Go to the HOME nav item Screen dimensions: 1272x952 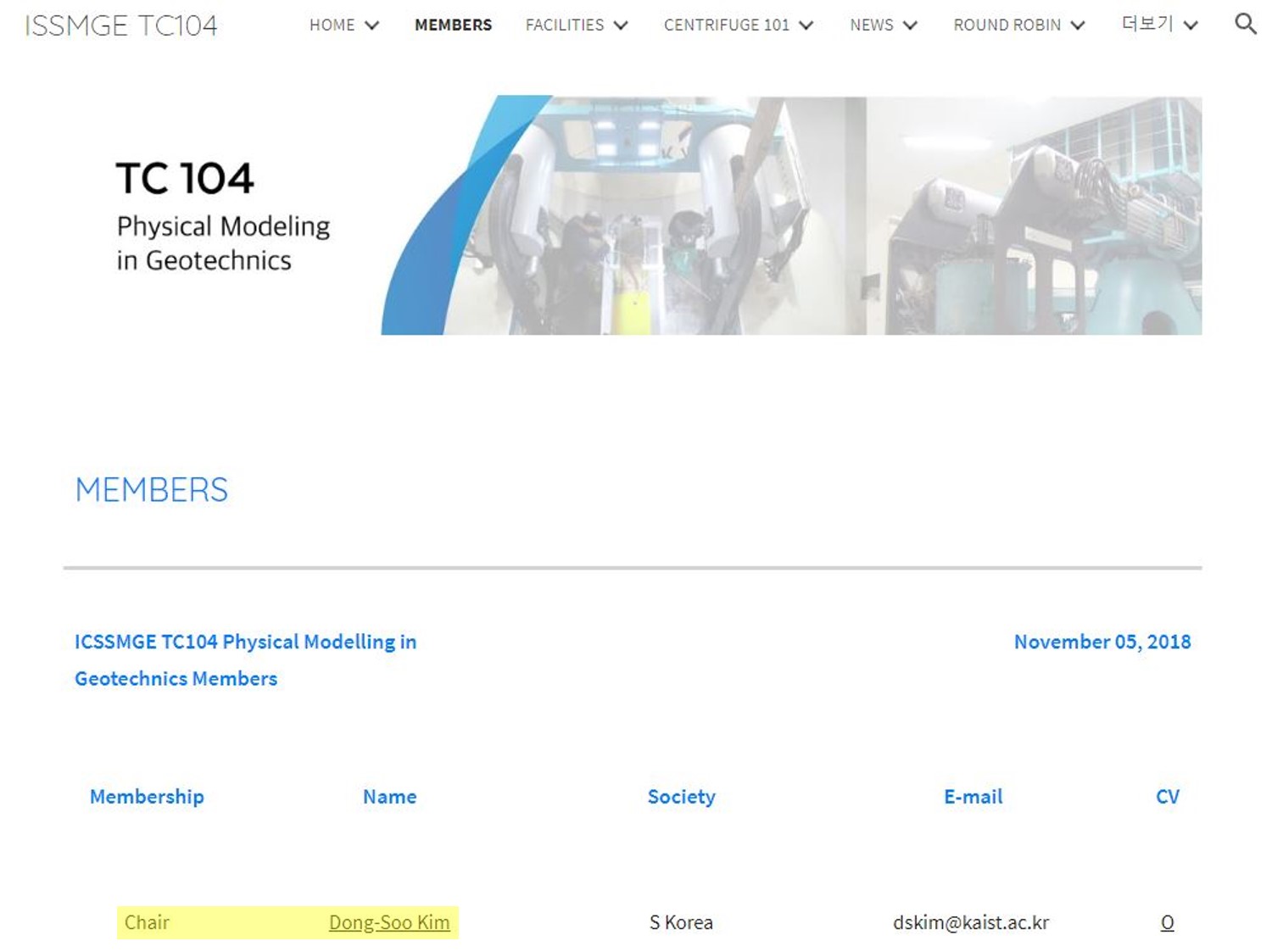pos(332,25)
